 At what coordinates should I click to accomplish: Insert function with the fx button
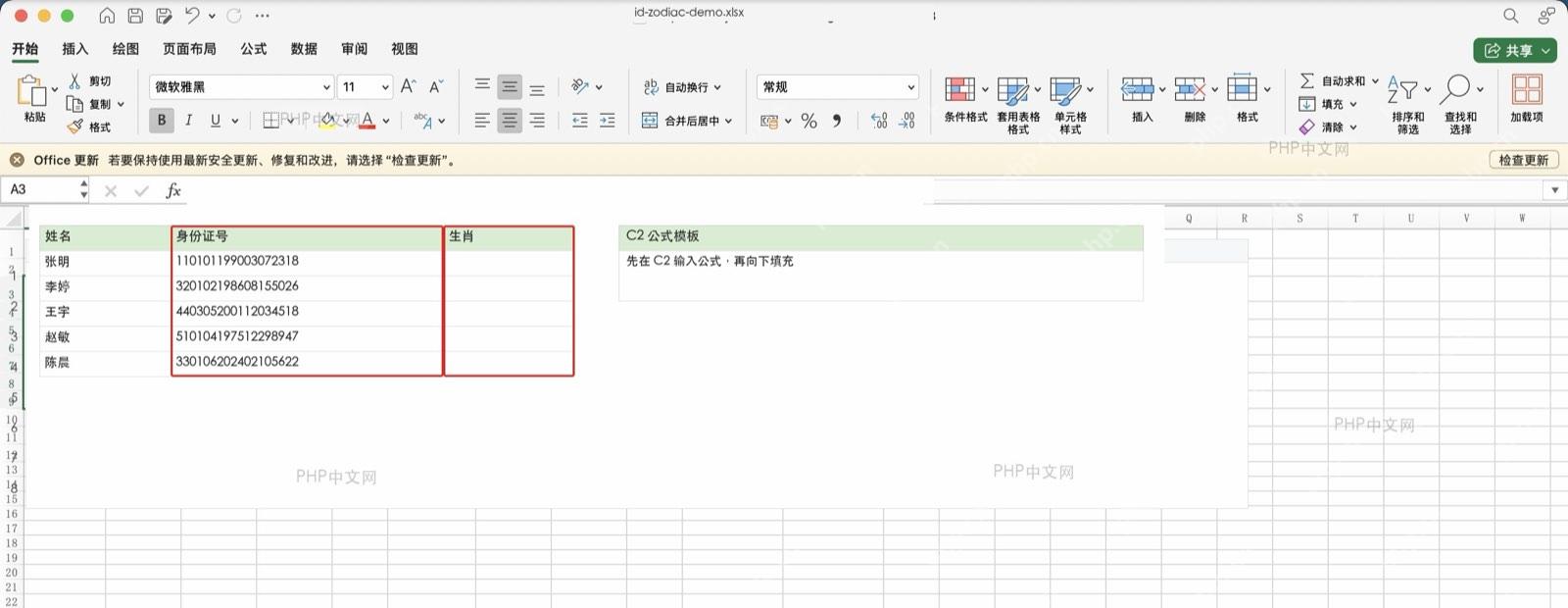click(173, 190)
